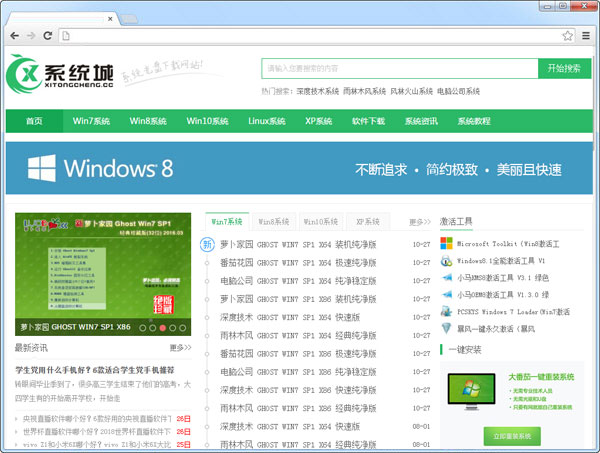This screenshot has width=600, height=453.
Task: Click the browser forward arrow
Action: [x=31, y=36]
